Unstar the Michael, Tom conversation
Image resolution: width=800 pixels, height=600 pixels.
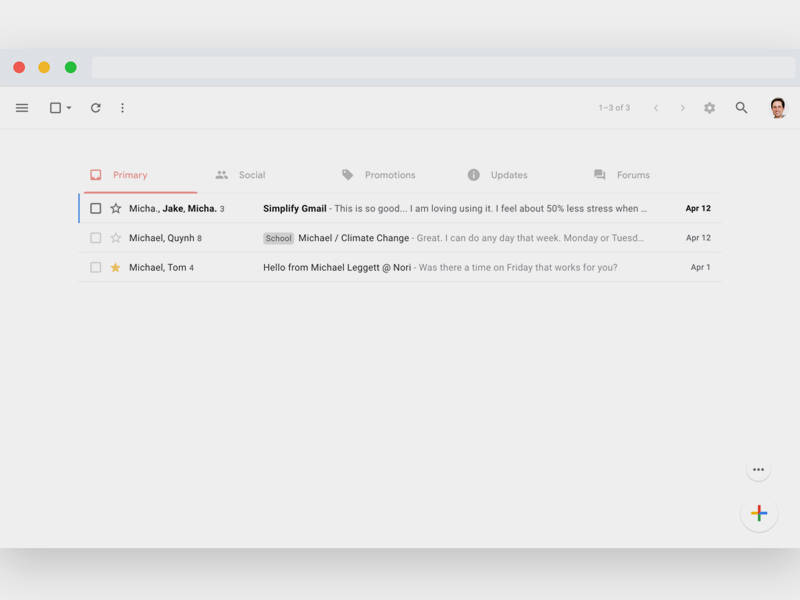116,268
